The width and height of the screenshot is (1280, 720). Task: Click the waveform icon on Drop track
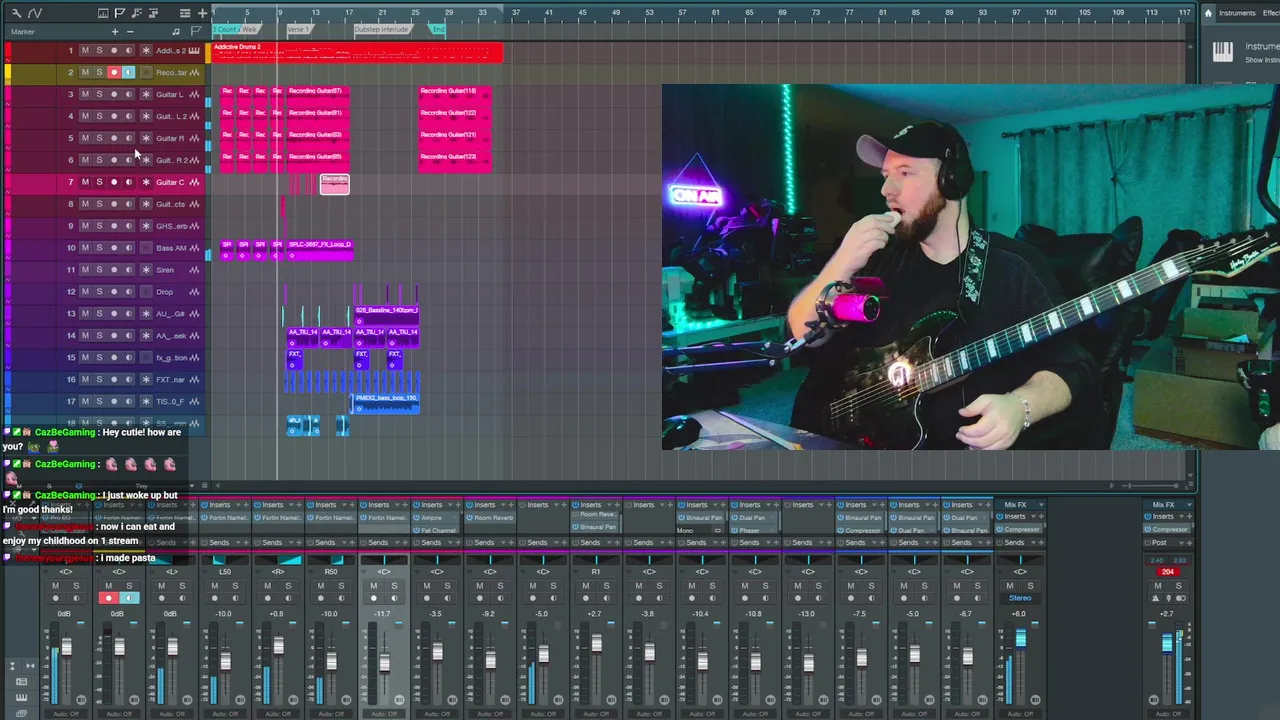click(194, 292)
